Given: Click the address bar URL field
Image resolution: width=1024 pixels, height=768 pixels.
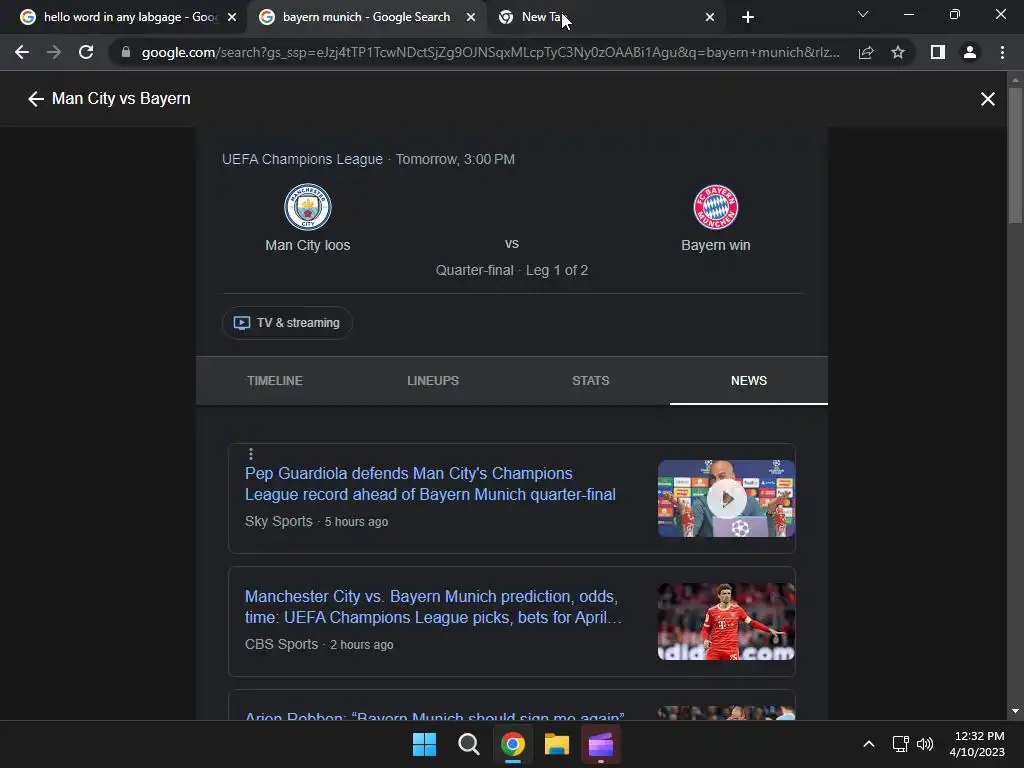Looking at the screenshot, I should click(x=490, y=52).
